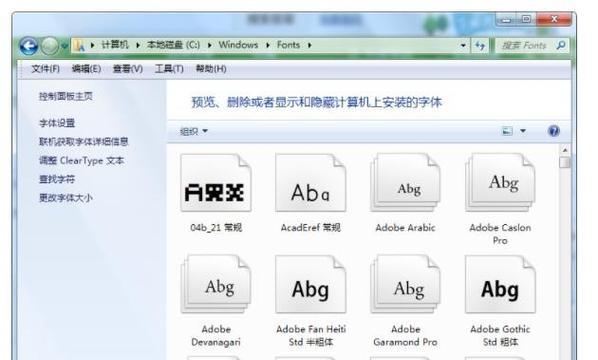Maximize the Fonts window

526,19
